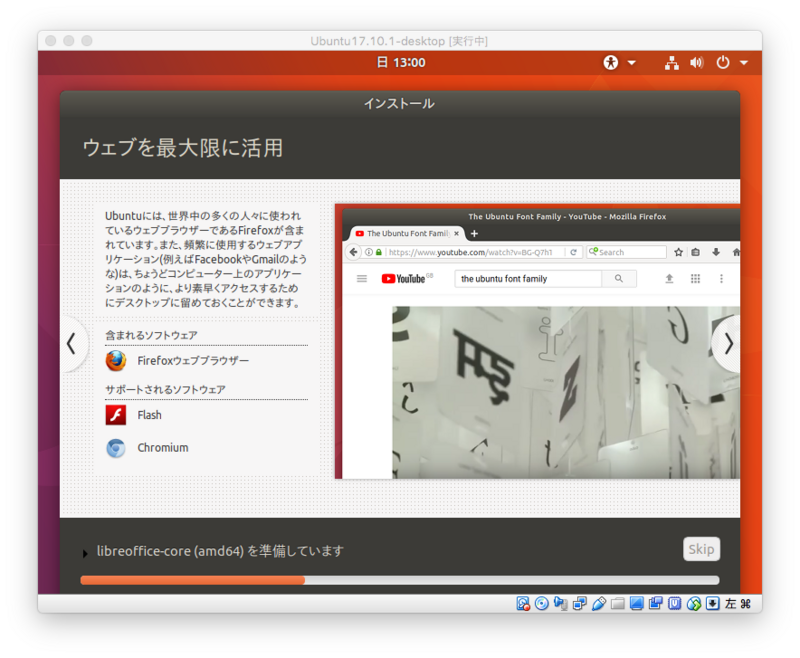Click the Skip button
The image size is (800, 658).
click(x=702, y=549)
